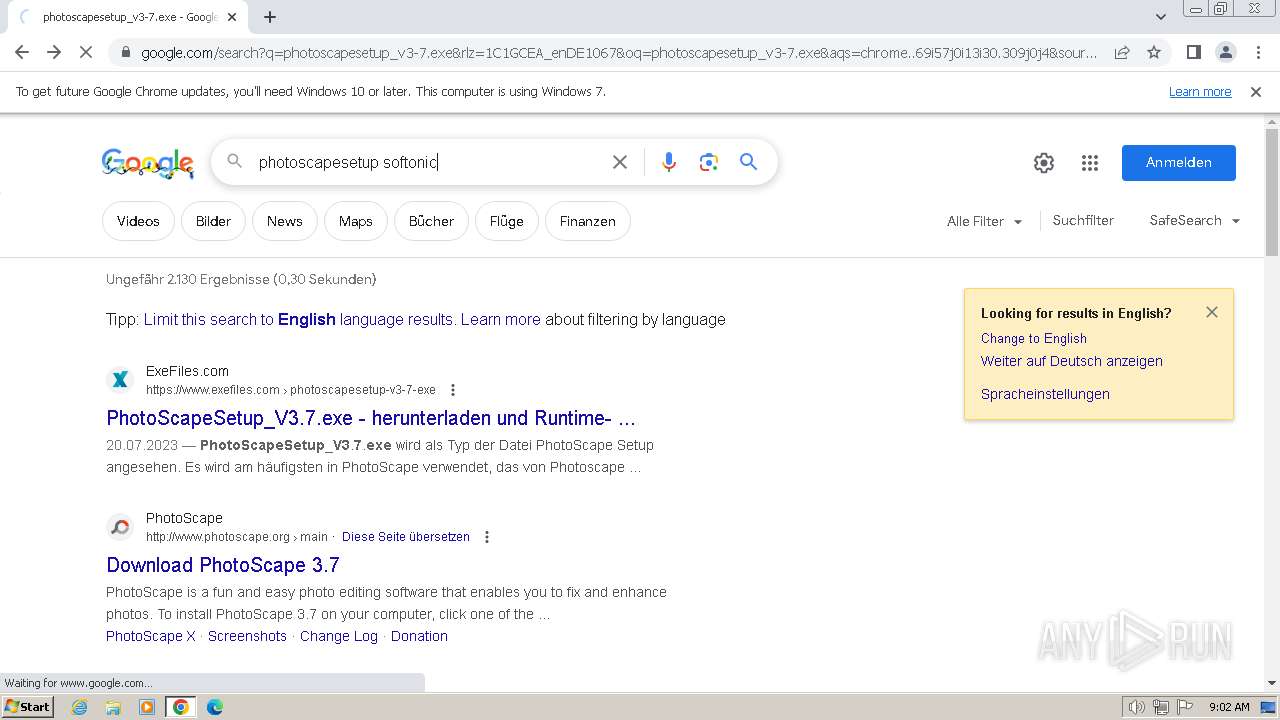Click the address bar URL
The height and width of the screenshot is (720, 1280).
[619, 52]
